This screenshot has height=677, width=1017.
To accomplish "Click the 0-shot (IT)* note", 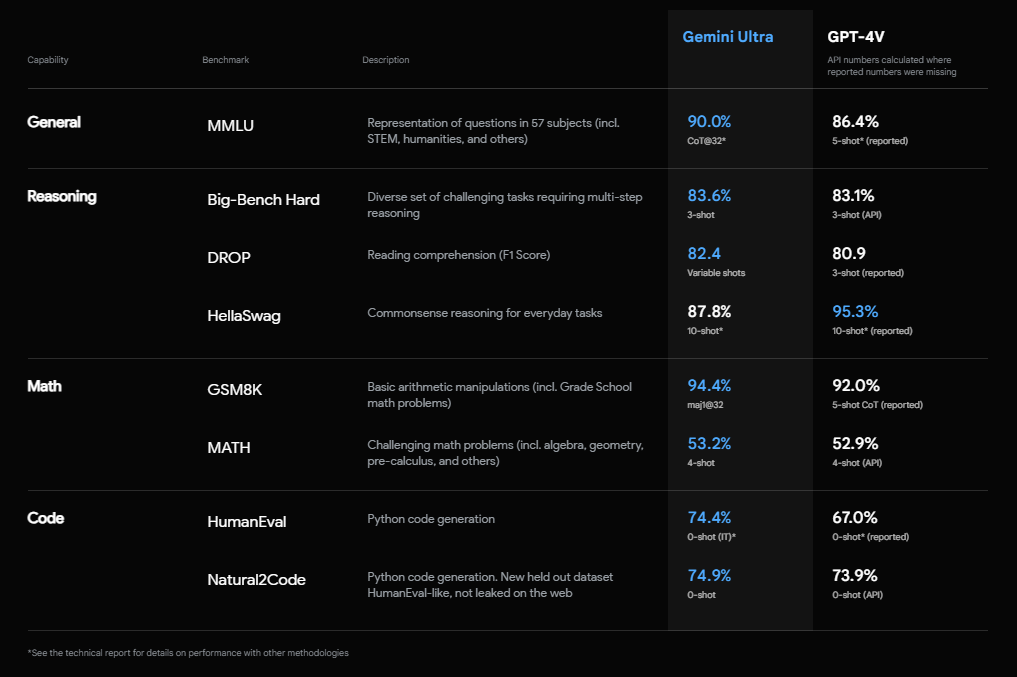I will [712, 537].
